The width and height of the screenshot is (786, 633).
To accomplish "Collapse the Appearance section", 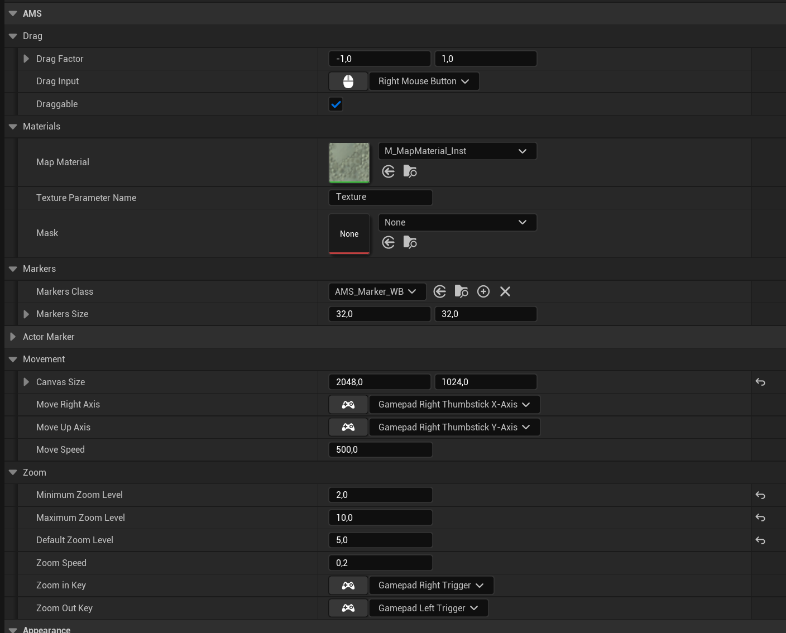I will [13, 629].
